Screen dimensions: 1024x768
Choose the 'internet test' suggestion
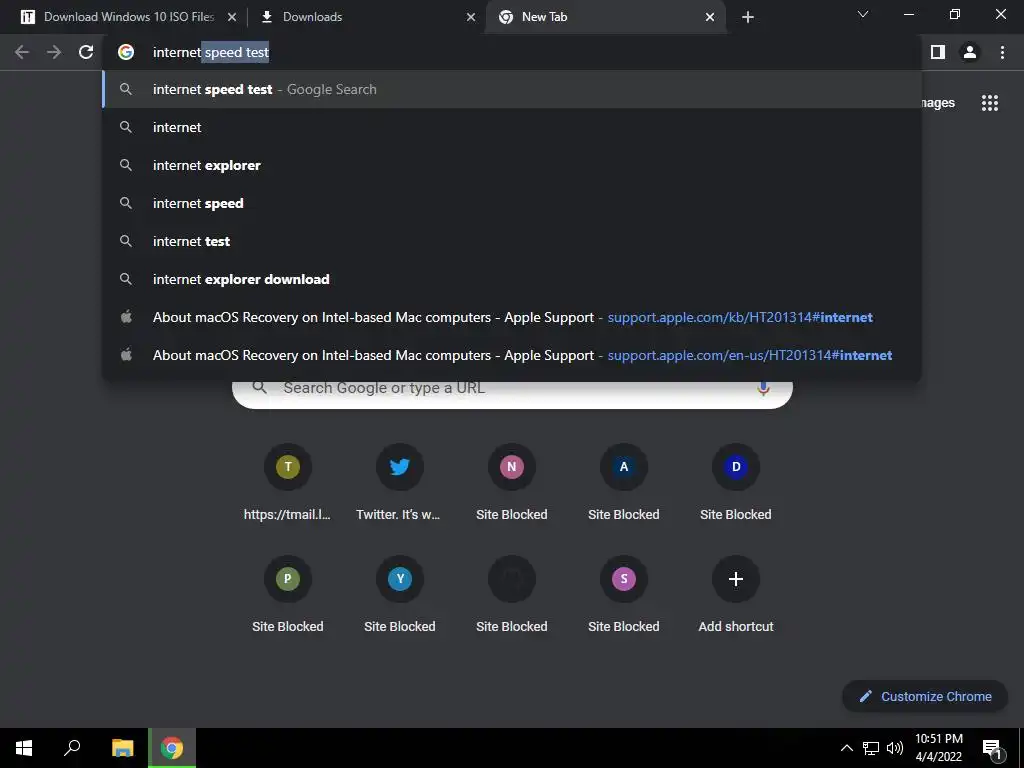pyautogui.click(x=512, y=241)
